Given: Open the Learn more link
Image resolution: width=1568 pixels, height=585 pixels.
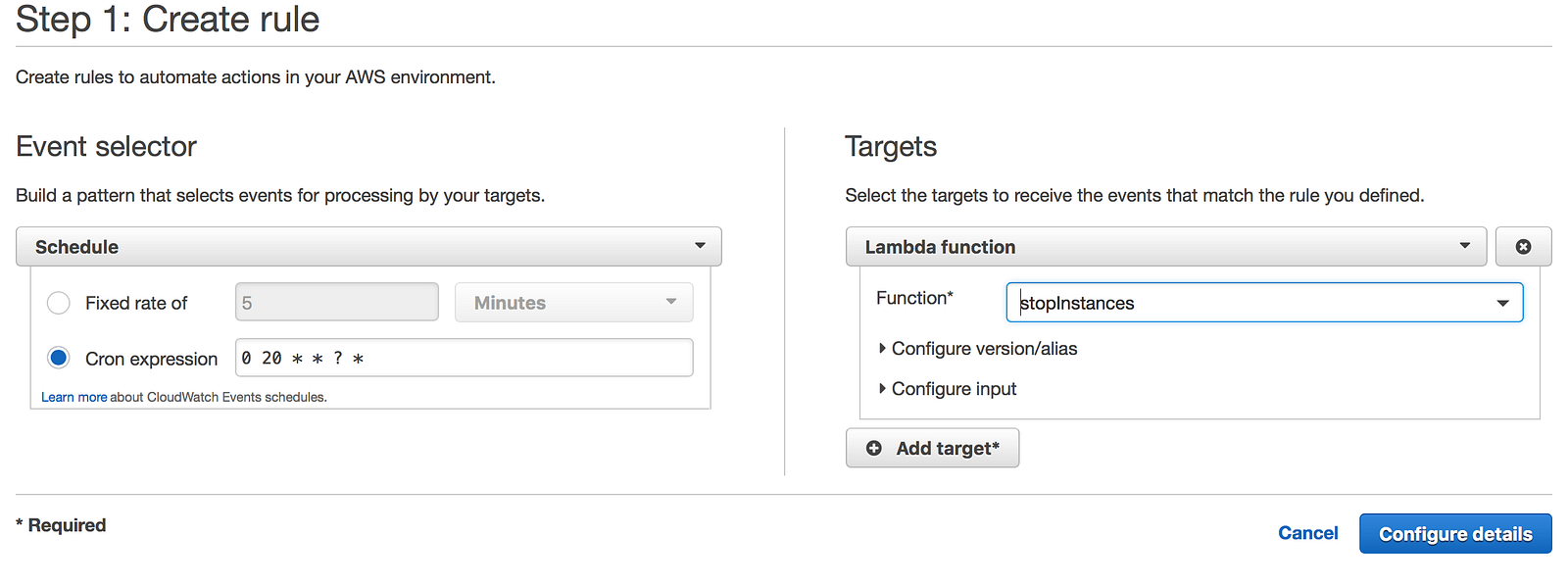Looking at the screenshot, I should tap(73, 397).
